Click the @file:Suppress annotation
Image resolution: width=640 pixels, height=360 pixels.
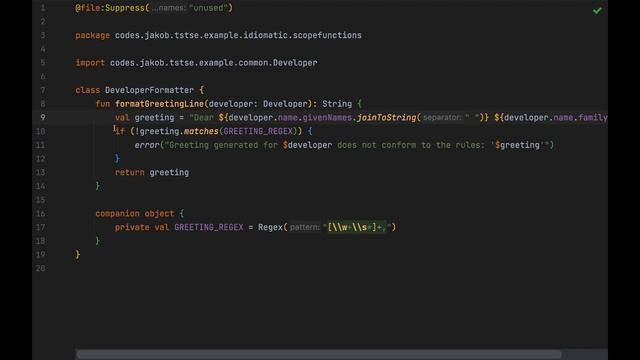point(110,8)
